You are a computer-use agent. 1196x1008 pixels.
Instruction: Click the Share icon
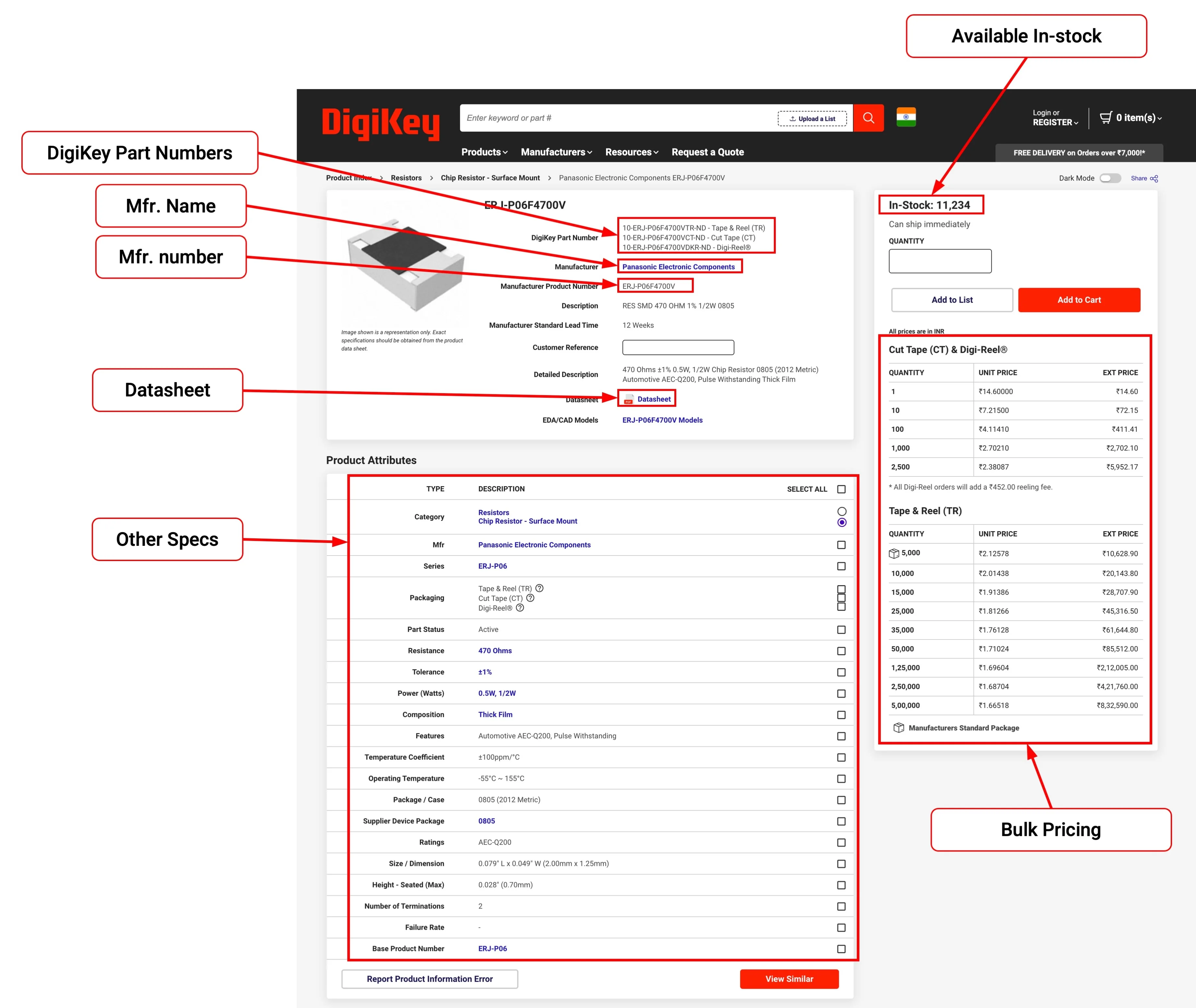point(1154,178)
